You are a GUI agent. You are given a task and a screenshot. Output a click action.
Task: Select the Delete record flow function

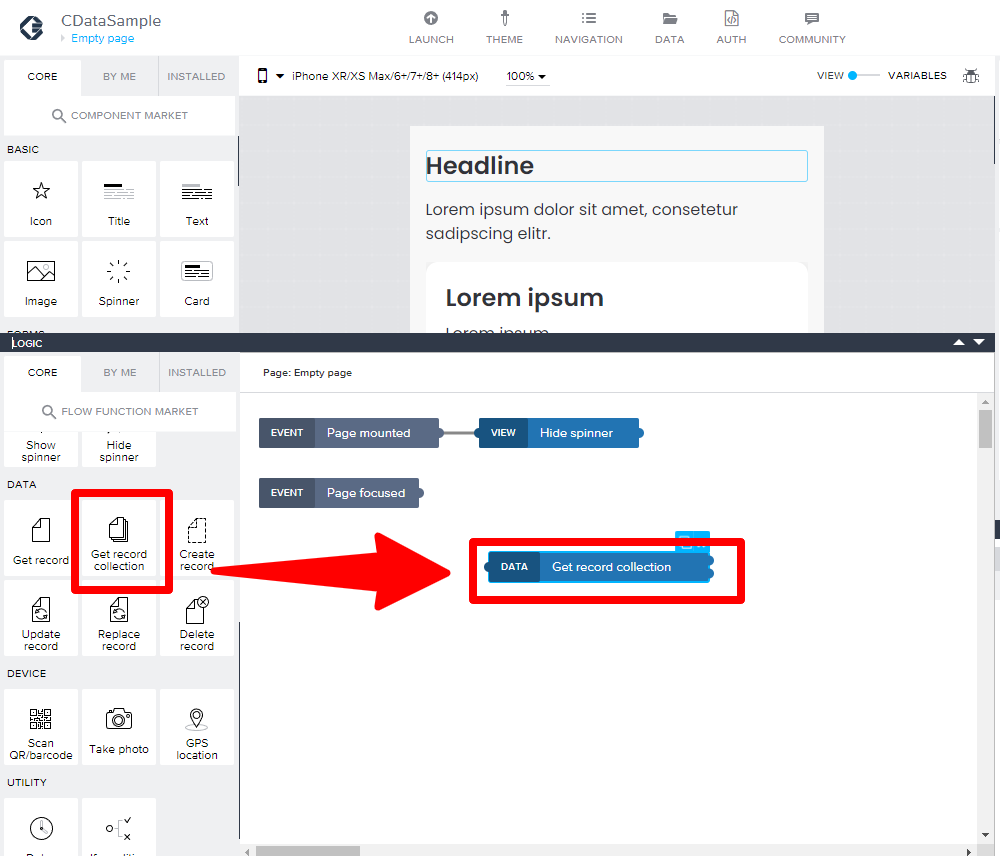click(196, 618)
